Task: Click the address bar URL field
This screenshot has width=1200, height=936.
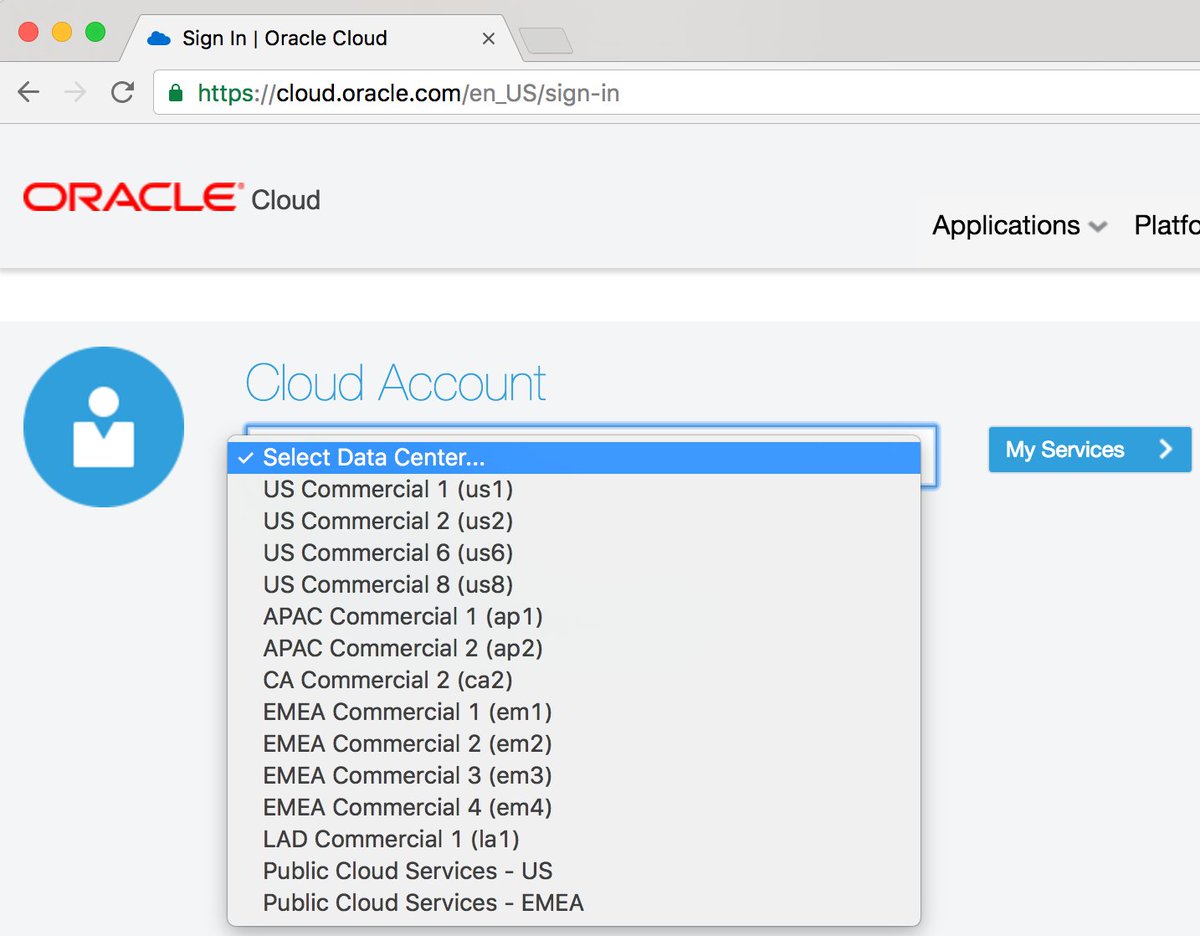Action: pyautogui.click(x=676, y=94)
